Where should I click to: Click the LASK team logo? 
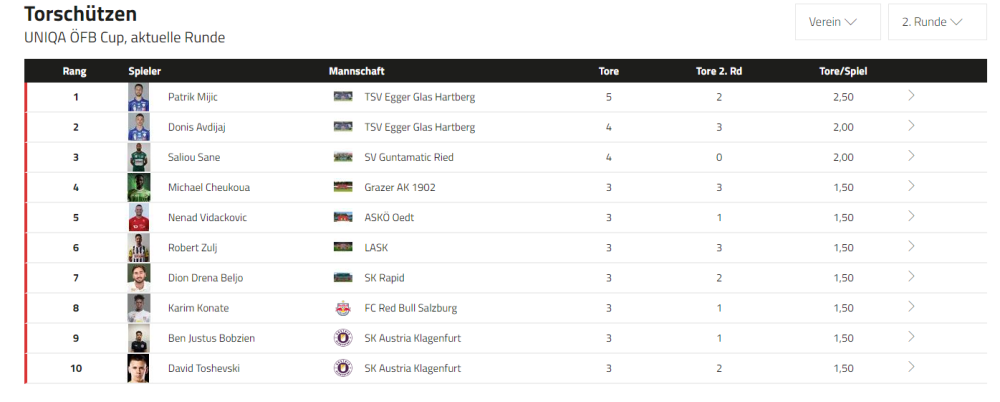coord(343,247)
